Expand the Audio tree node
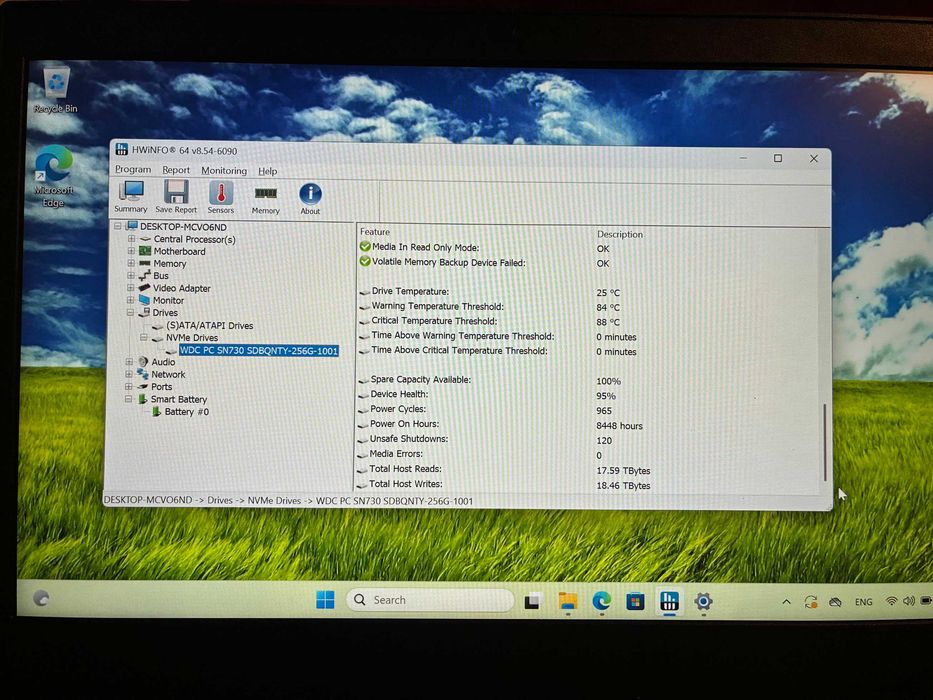Image resolution: width=933 pixels, height=700 pixels. [x=129, y=361]
